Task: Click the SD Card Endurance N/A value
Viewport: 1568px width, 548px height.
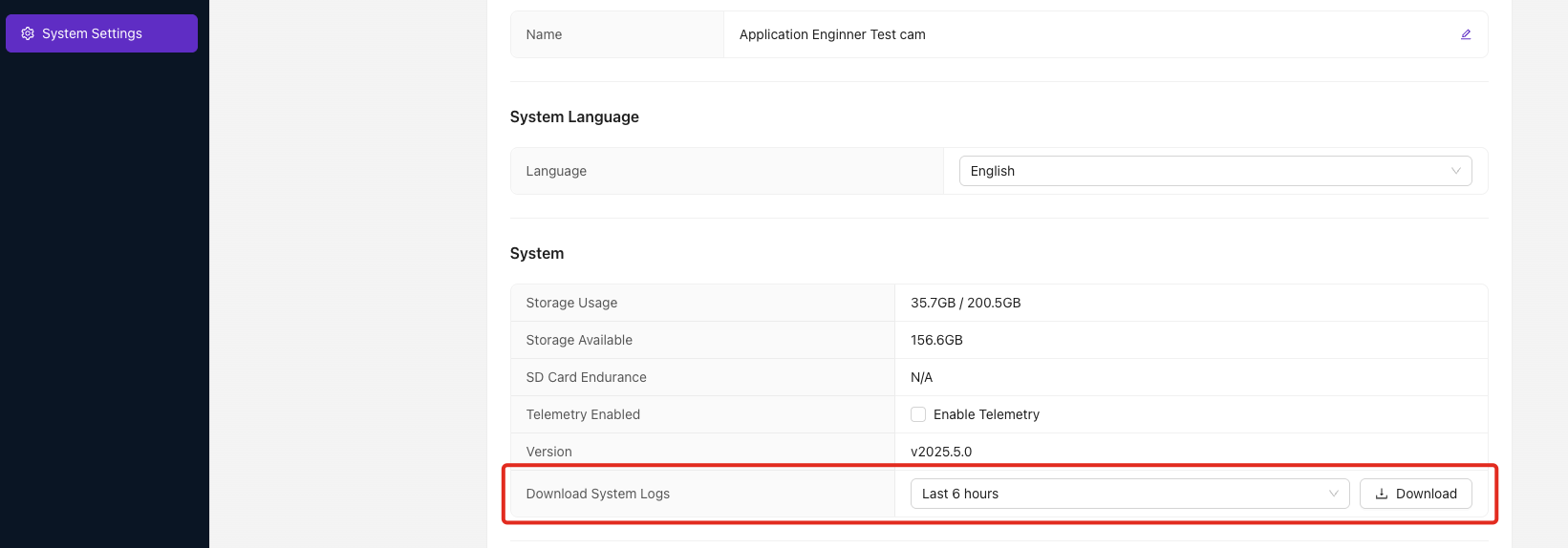Action: [921, 377]
